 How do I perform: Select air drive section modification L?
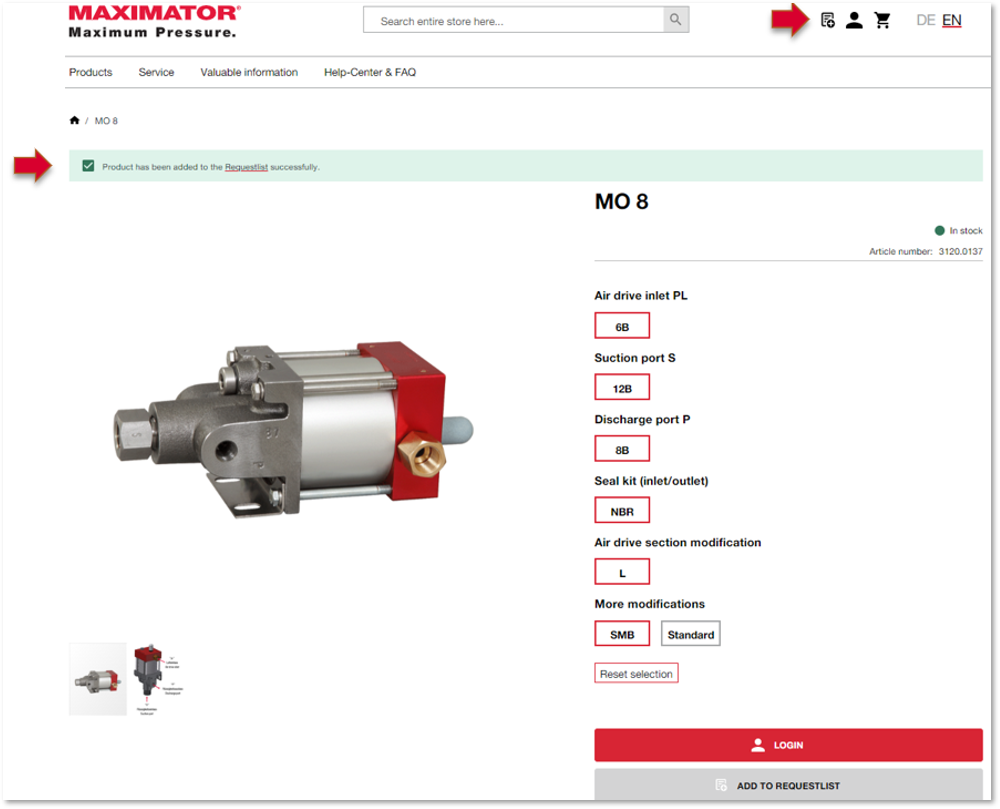(x=622, y=572)
